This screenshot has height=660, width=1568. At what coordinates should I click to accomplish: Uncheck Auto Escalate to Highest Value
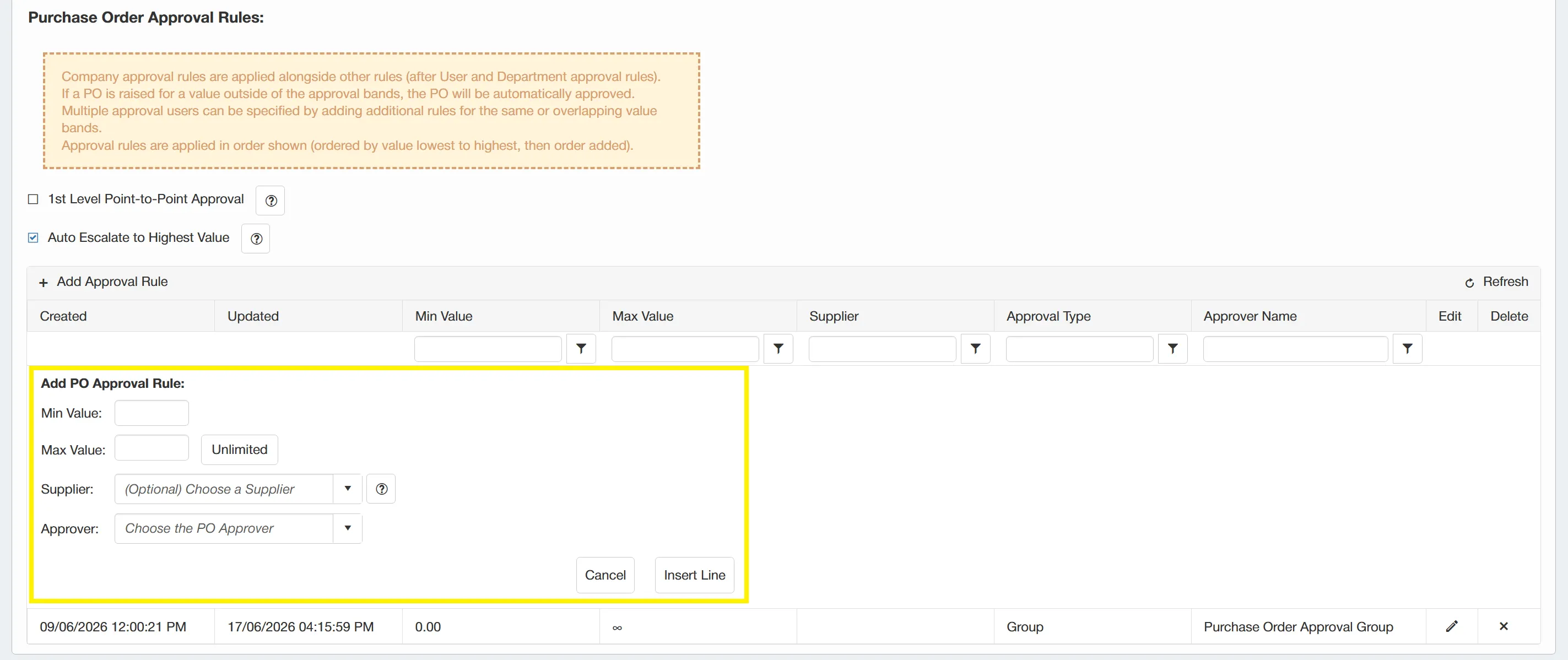(x=33, y=237)
